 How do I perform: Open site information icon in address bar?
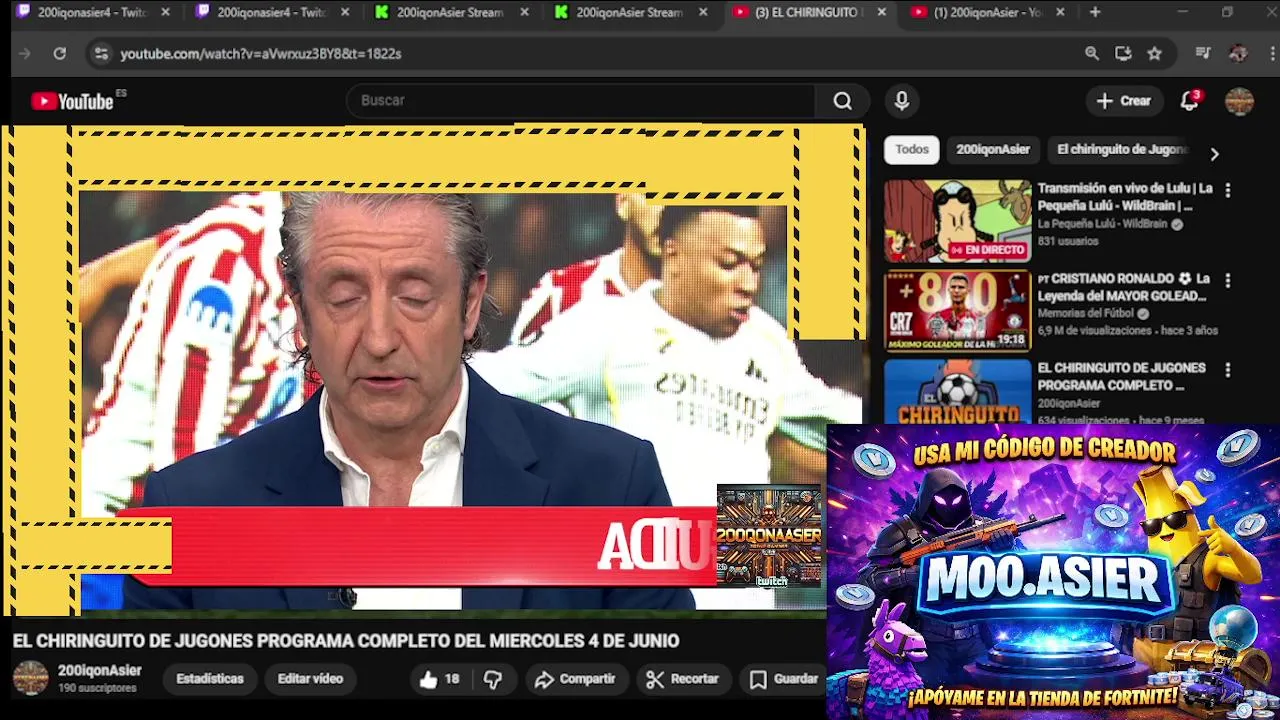coord(100,54)
